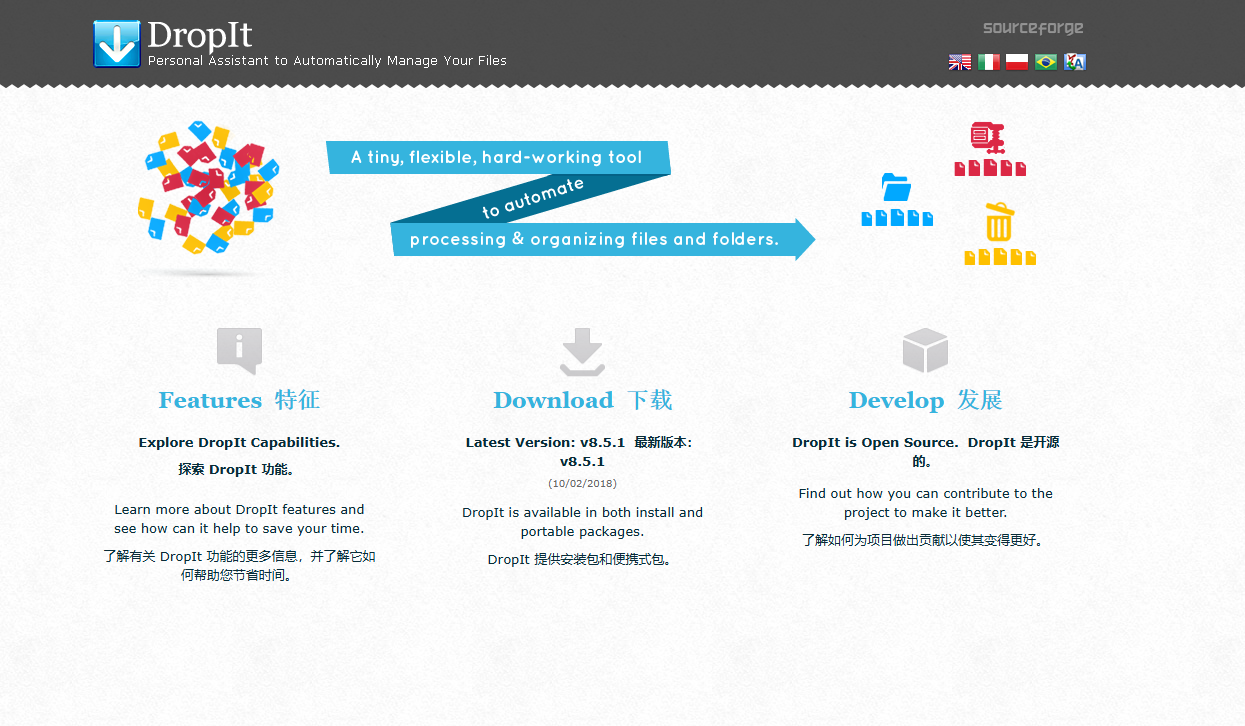This screenshot has width=1245, height=726.
Task: Click 'A tiny, flexible, hard-working tool' banner
Action: [497, 157]
